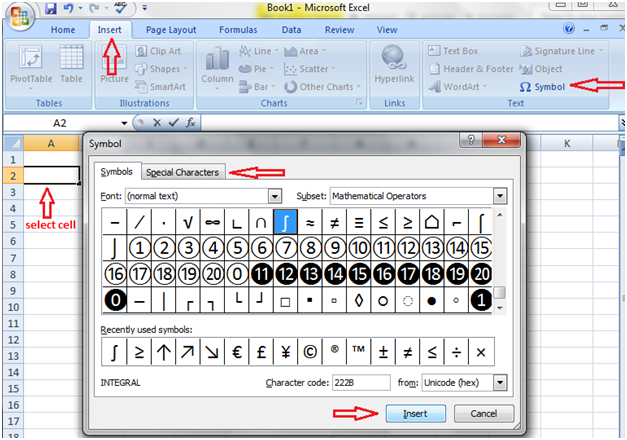Pick the trademark ™ from recent symbols

[359, 352]
